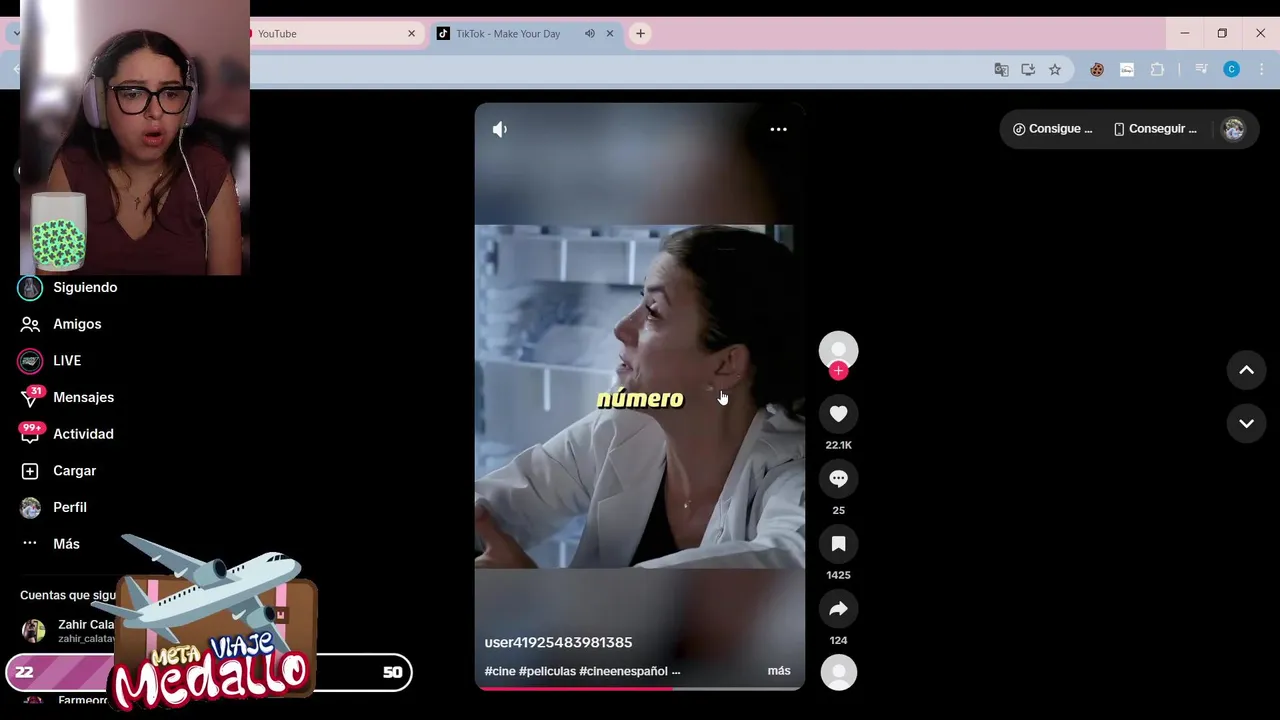The width and height of the screenshot is (1280, 720).
Task: Open user41925483981385 profile link
Action: pyautogui.click(x=558, y=642)
